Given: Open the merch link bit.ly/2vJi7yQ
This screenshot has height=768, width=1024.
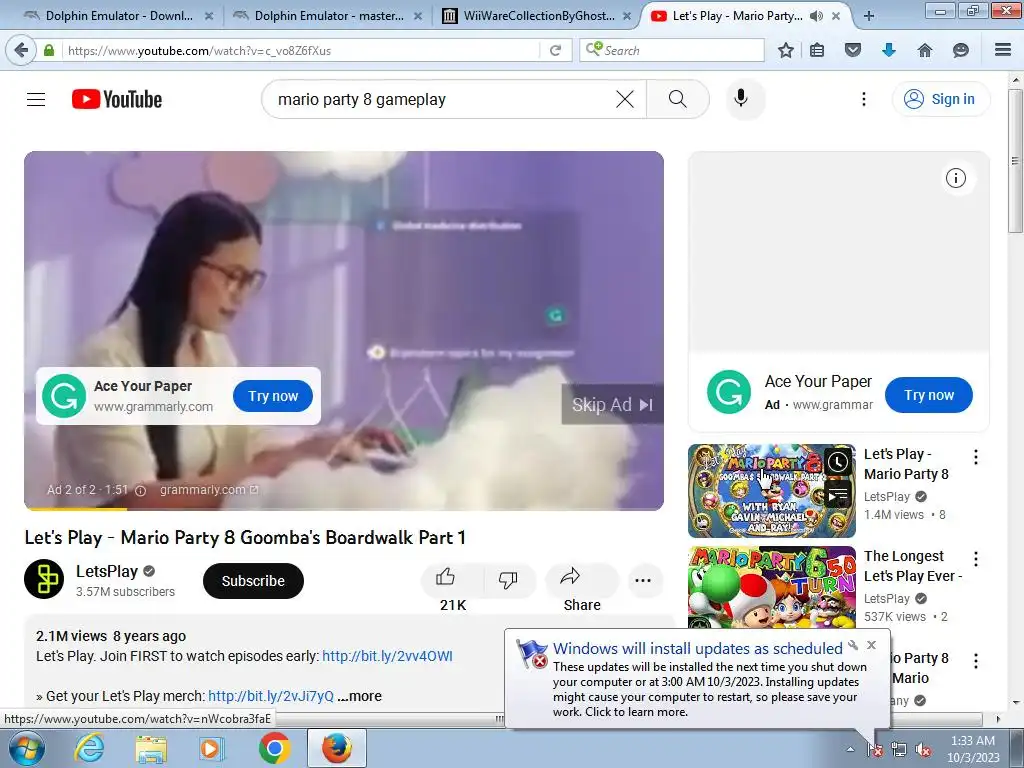Looking at the screenshot, I should [271, 696].
